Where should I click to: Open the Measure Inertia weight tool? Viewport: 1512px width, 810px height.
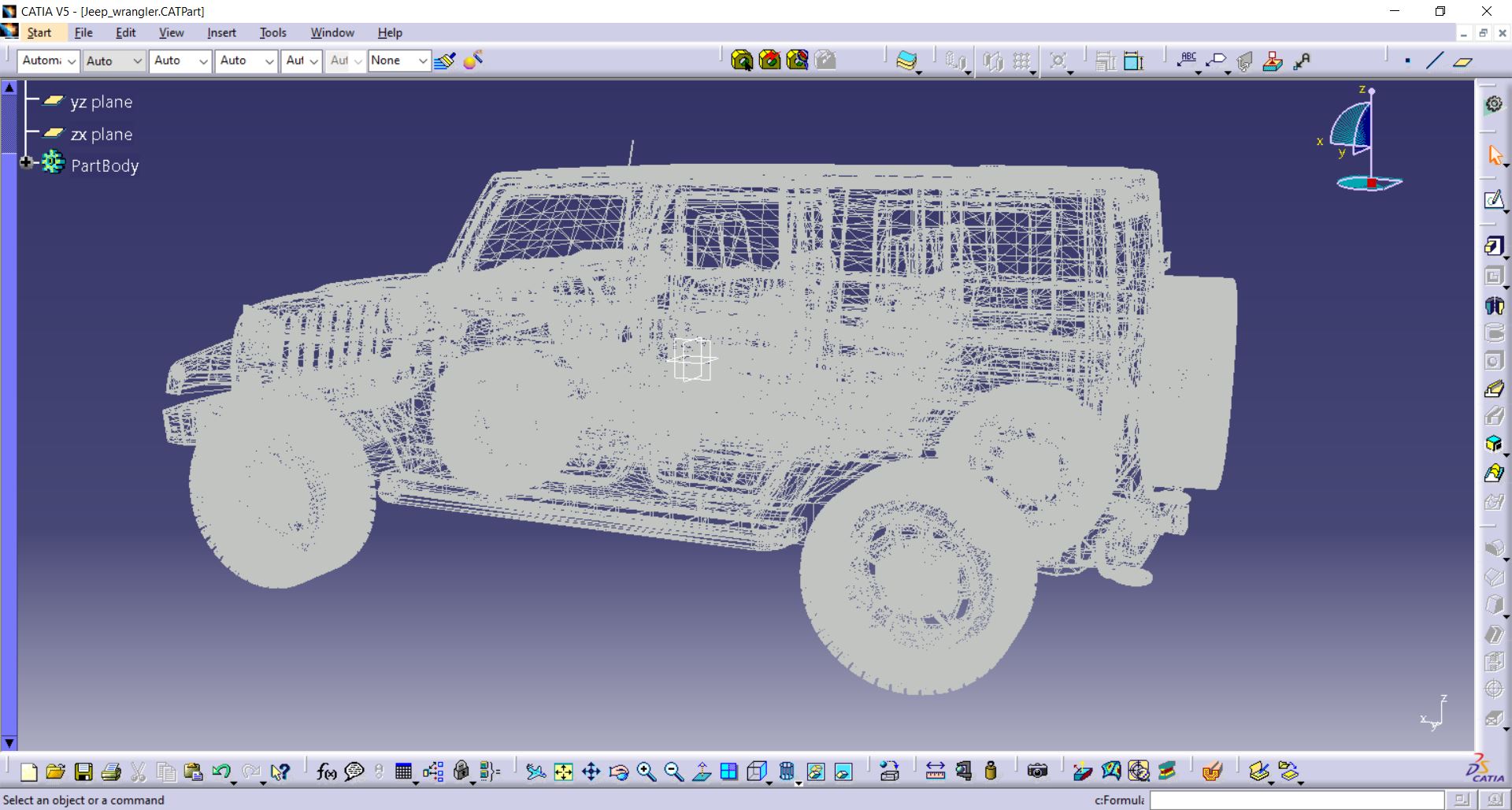point(991,771)
